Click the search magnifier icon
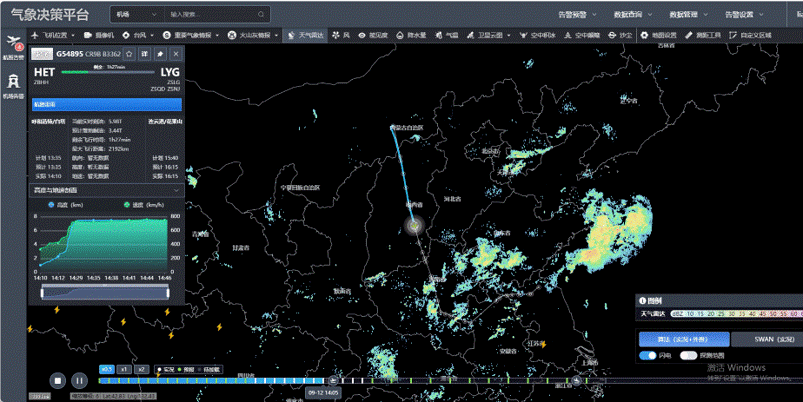803x402 pixels. (x=262, y=15)
